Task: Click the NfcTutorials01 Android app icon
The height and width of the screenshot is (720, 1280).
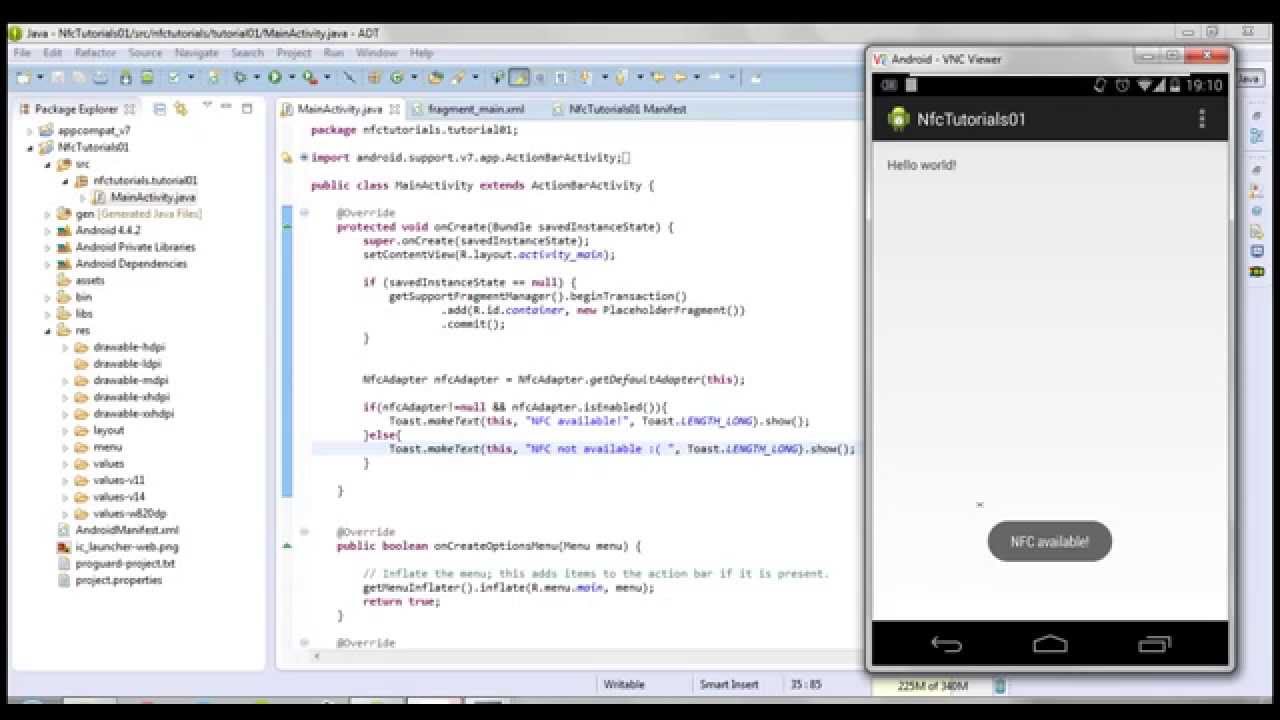Action: [898, 119]
